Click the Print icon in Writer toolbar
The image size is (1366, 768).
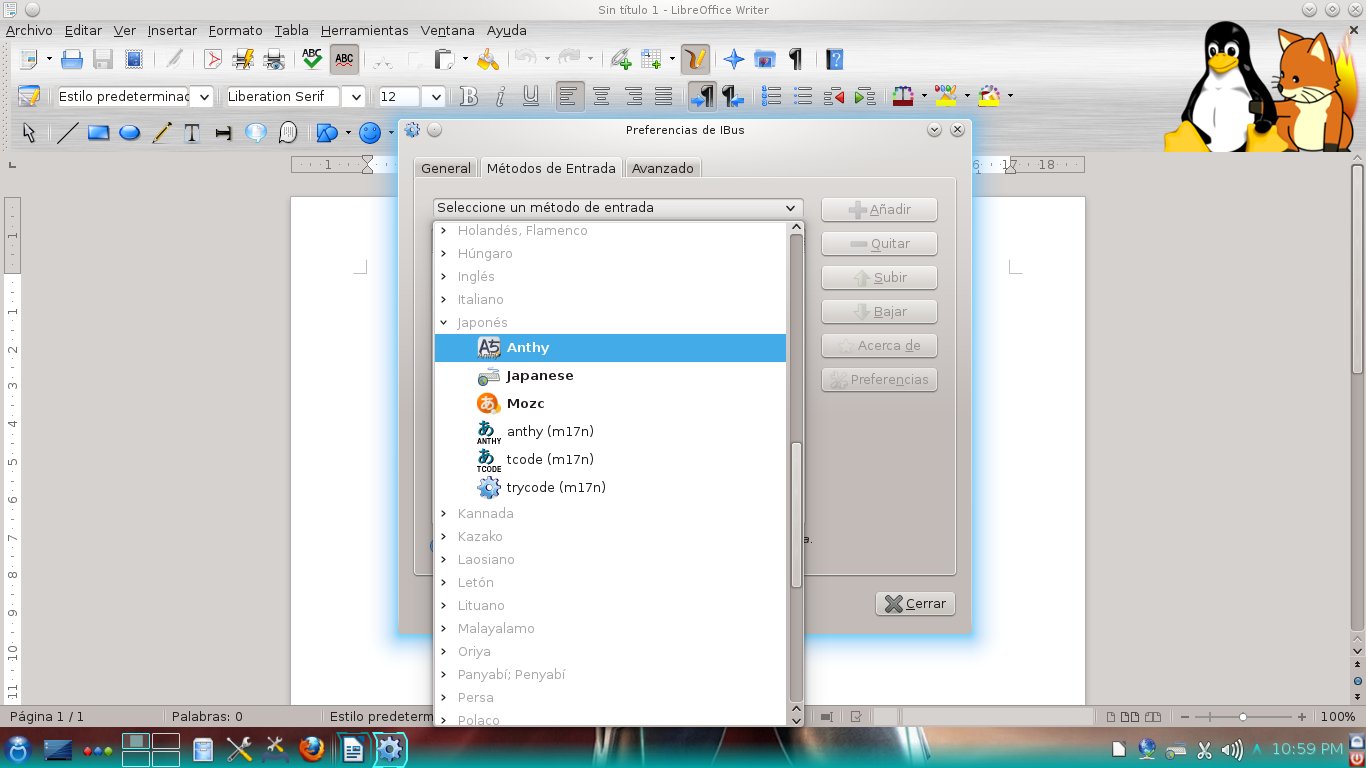click(244, 59)
